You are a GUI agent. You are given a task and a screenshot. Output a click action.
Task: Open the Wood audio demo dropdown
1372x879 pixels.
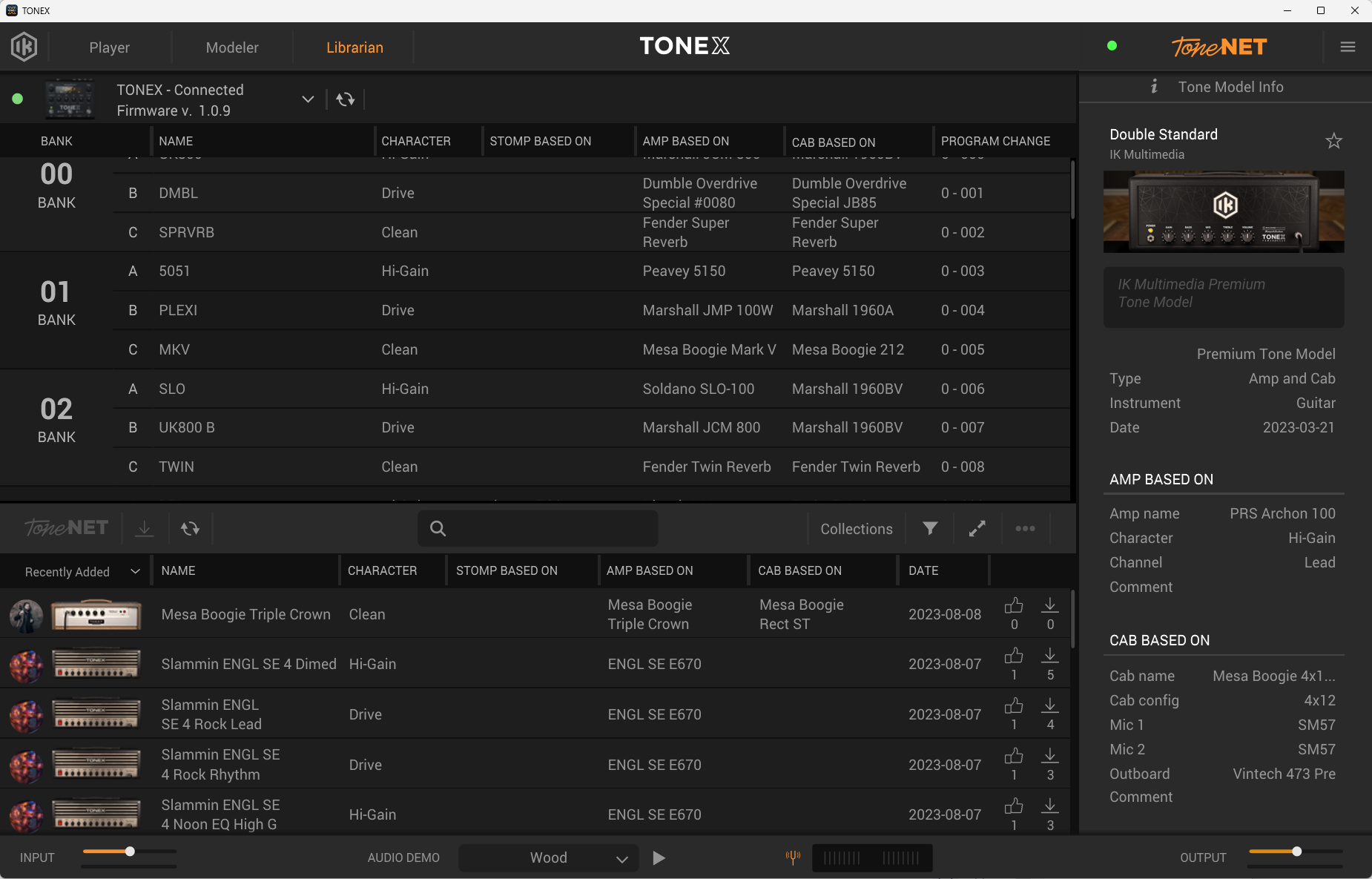549,857
